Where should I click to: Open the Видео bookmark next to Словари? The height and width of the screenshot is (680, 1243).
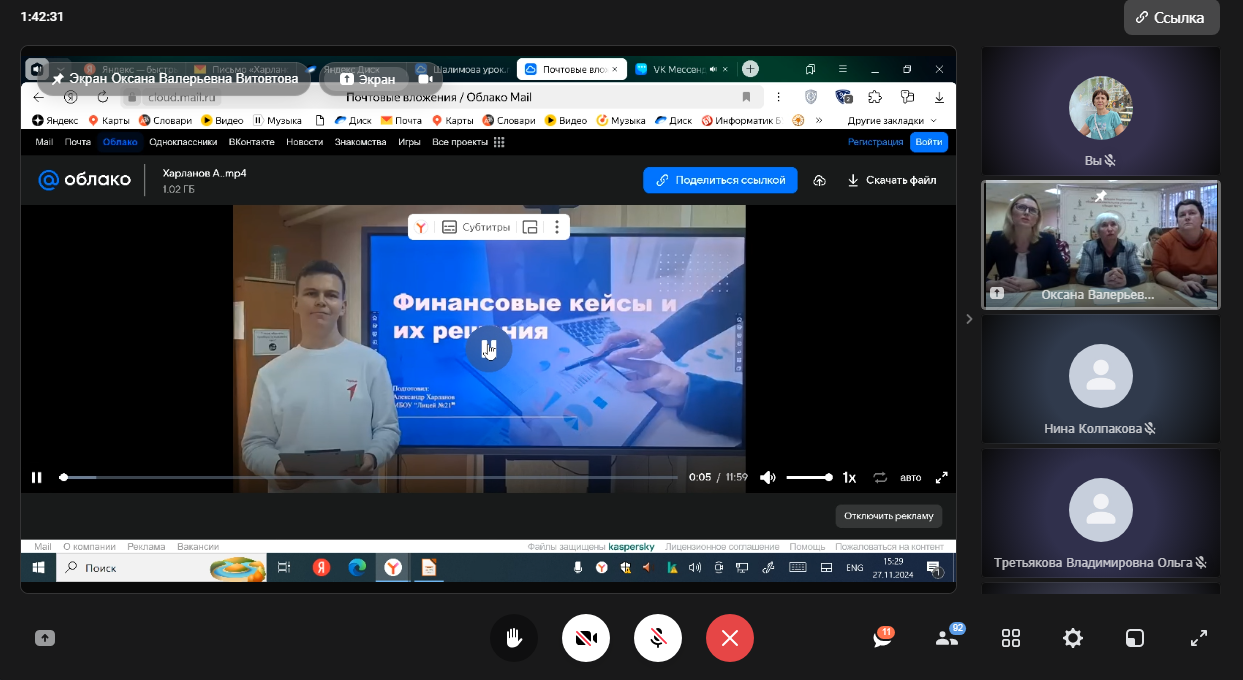(222, 120)
